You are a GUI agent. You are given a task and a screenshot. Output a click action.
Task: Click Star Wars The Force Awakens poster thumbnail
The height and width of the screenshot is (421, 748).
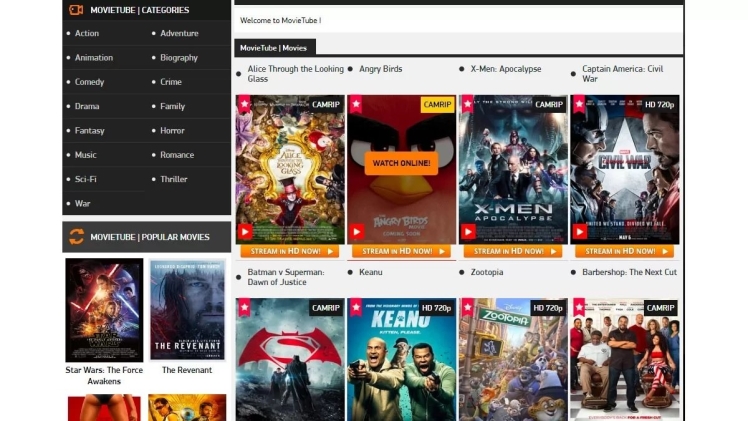[104, 310]
